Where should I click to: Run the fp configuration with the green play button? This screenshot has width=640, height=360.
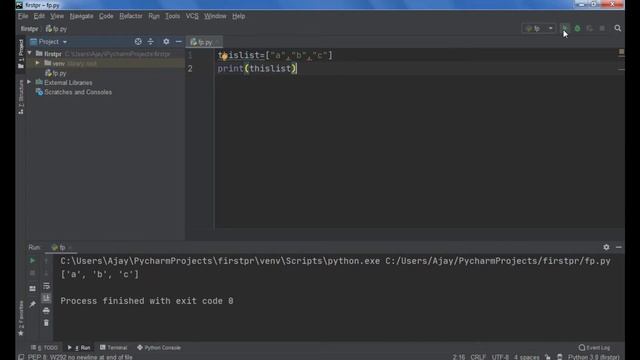coord(564,28)
